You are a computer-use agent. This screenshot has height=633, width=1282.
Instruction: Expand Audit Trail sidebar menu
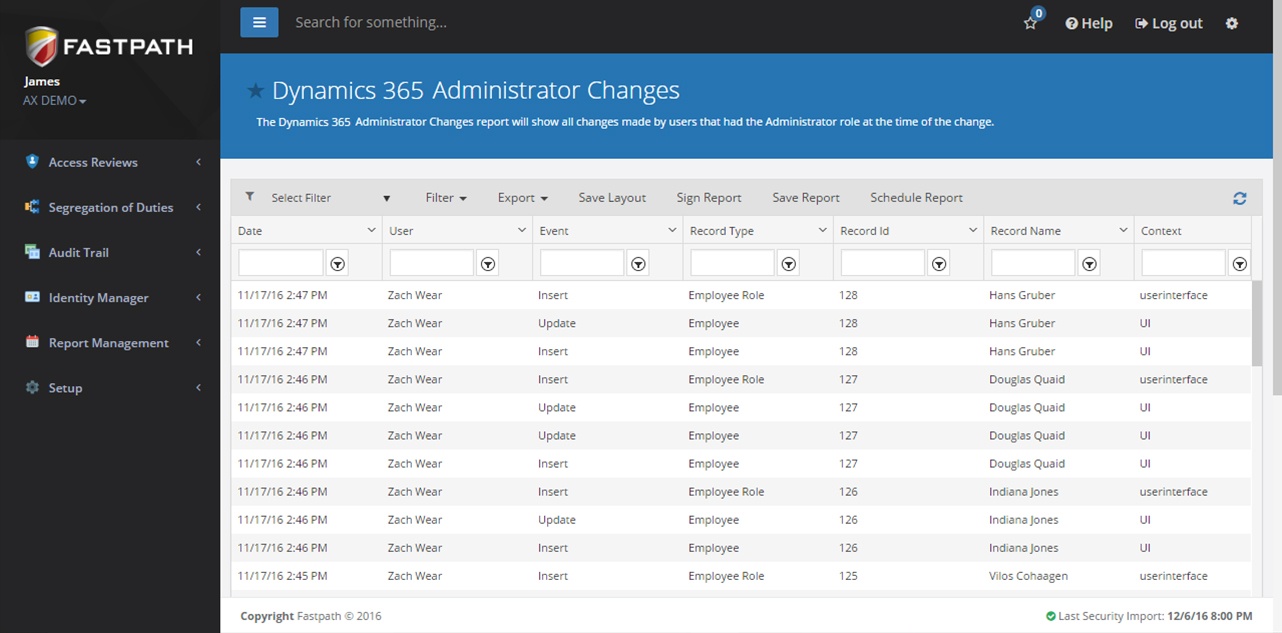coord(110,252)
